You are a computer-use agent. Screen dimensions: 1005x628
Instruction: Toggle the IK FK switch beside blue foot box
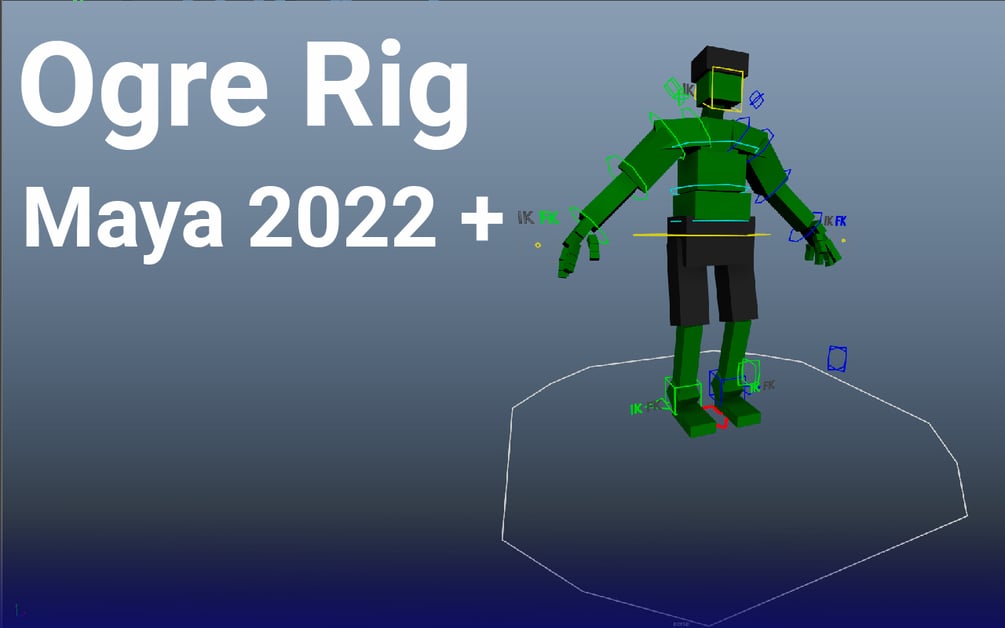coord(763,386)
